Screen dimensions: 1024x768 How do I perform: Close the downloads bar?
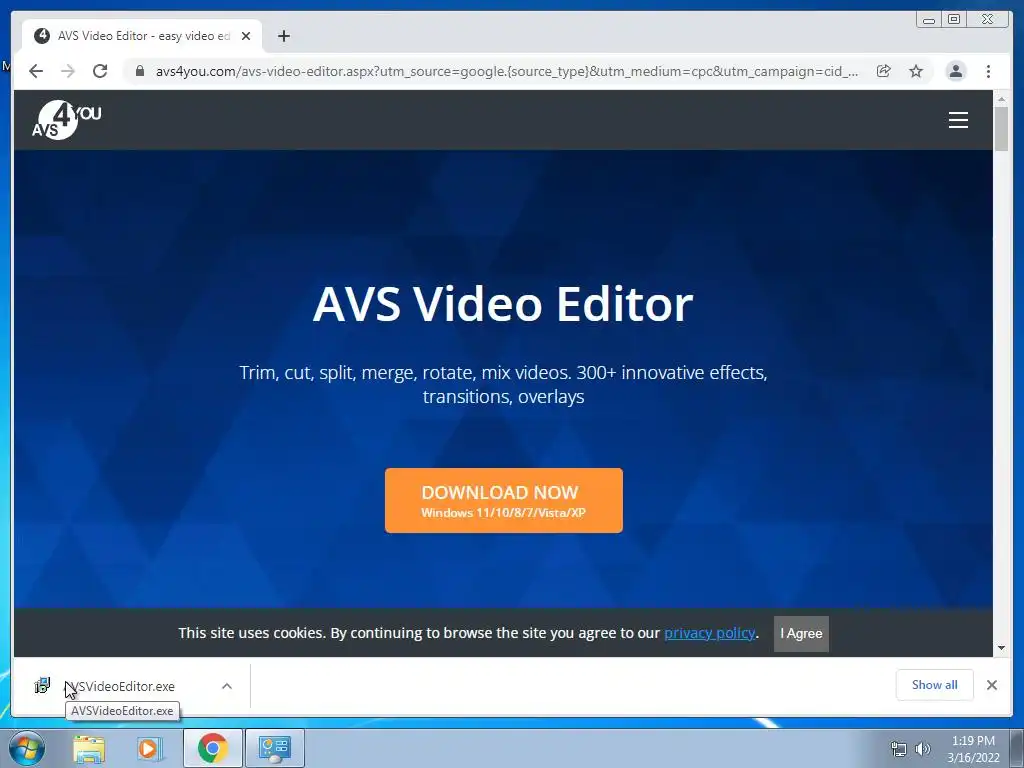point(991,685)
